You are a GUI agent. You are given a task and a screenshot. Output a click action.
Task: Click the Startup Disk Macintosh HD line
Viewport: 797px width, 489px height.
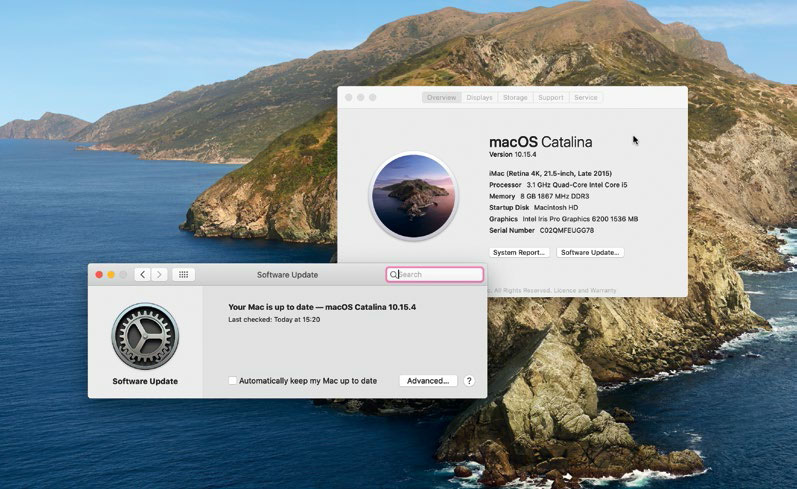pyautogui.click(x=533, y=207)
